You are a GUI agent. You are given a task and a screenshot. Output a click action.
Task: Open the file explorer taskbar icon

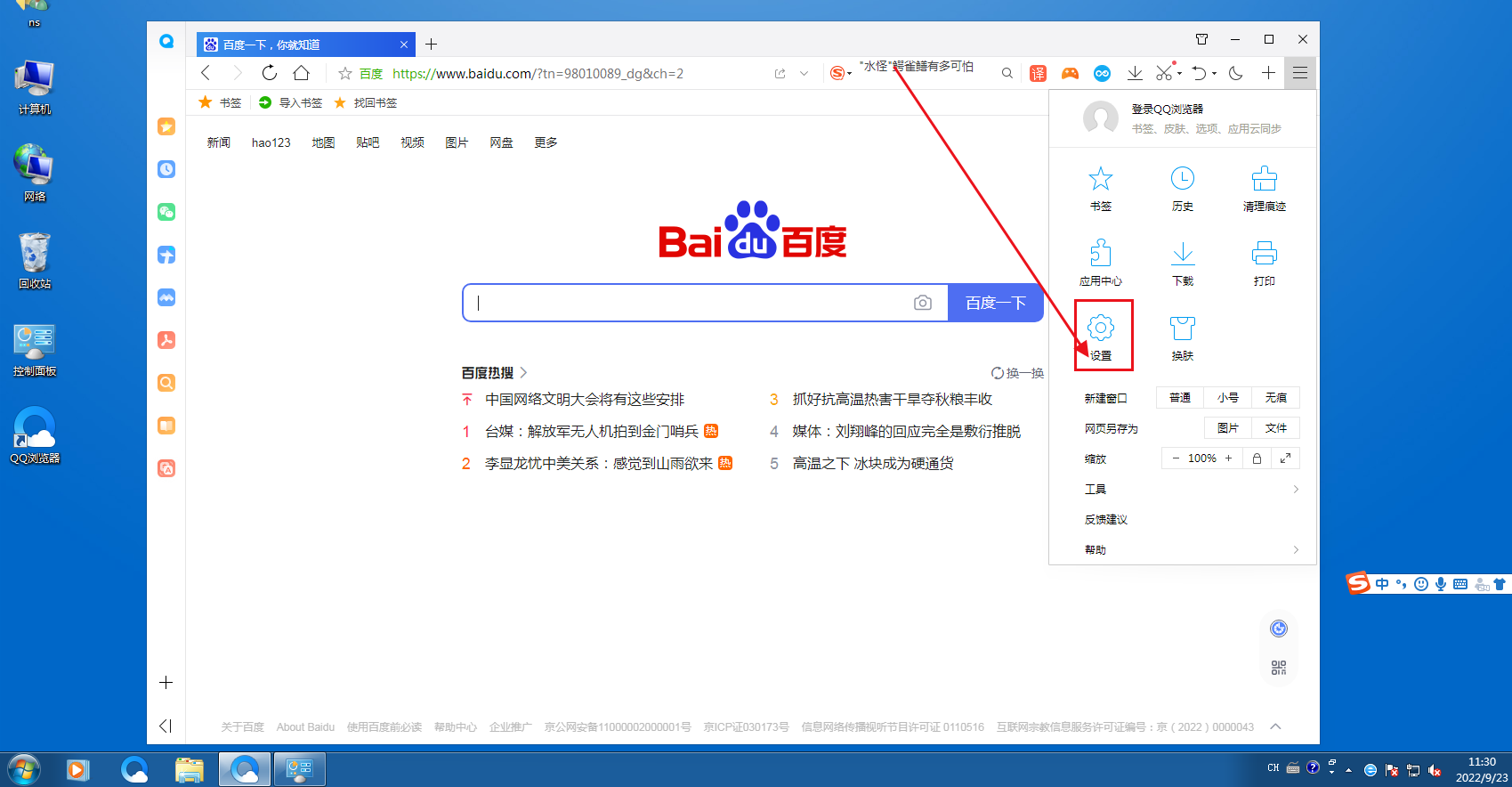(190, 769)
